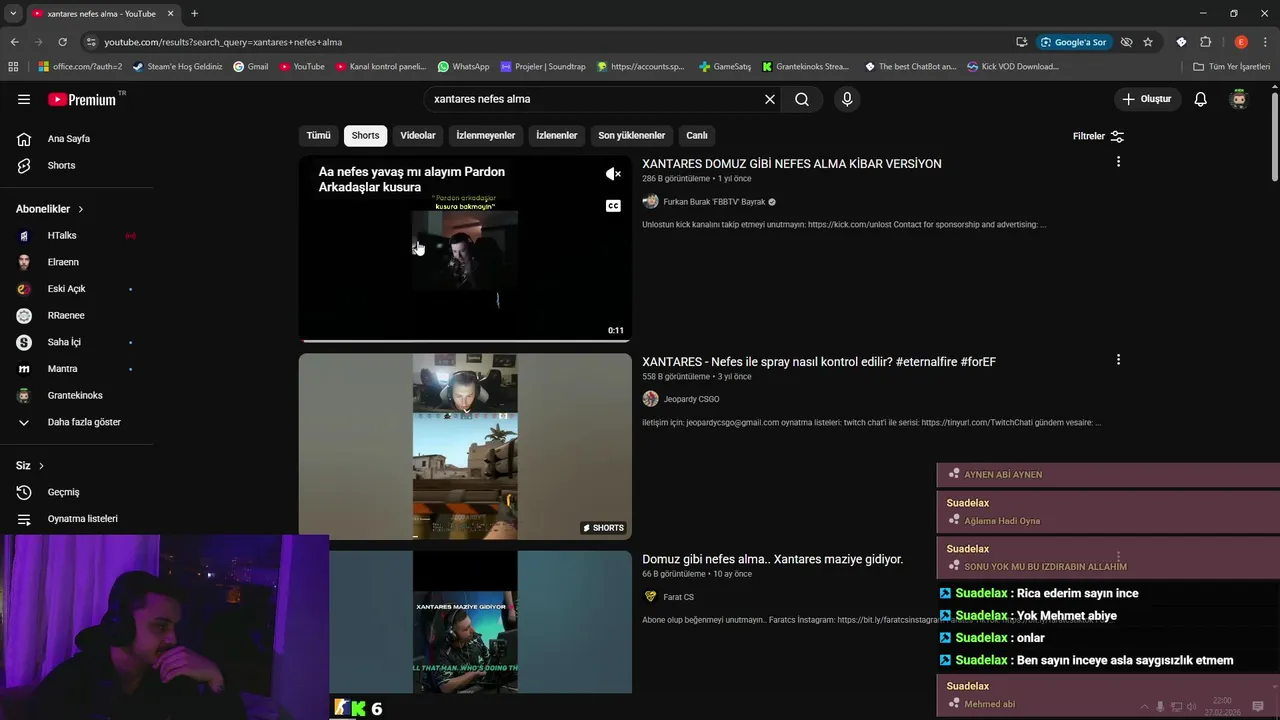Open the Furkan Burak 'FBBTV' Bayrak channel
Screen dimensions: 1280x720
[x=713, y=202]
